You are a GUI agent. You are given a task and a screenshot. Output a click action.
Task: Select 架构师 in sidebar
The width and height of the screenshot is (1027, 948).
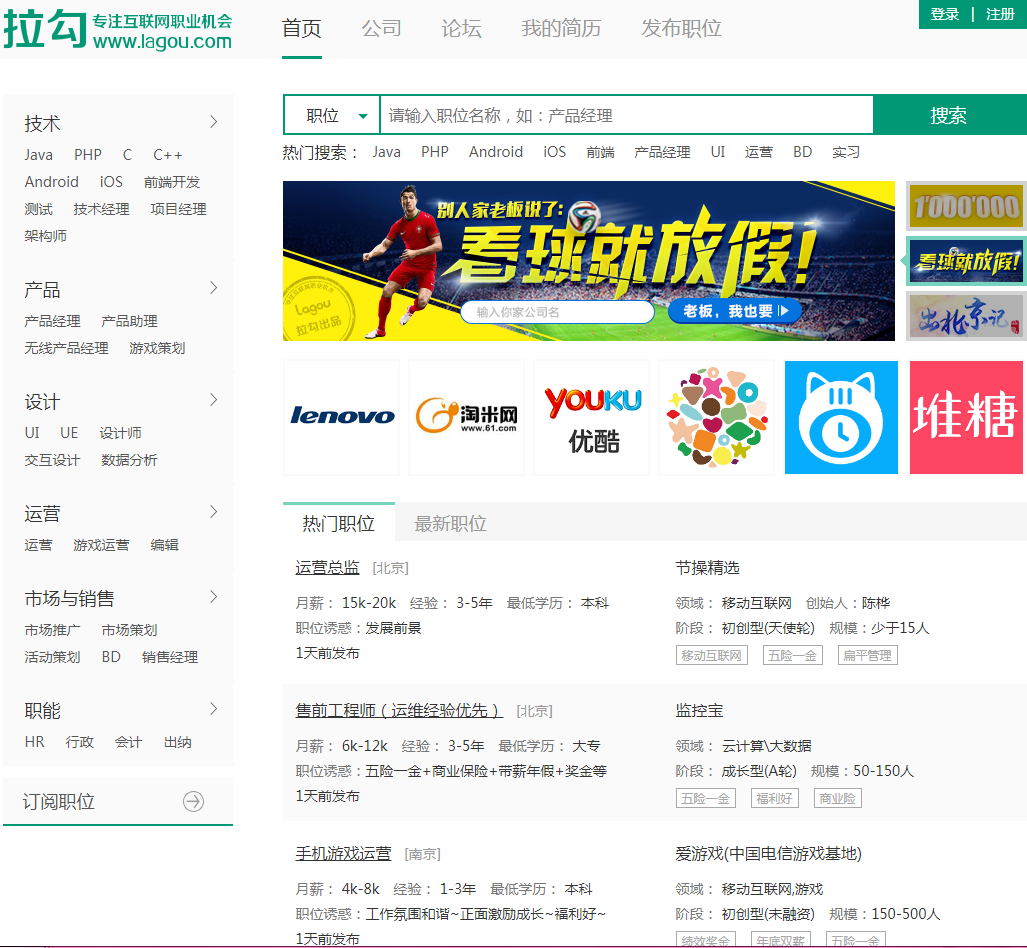[x=45, y=236]
